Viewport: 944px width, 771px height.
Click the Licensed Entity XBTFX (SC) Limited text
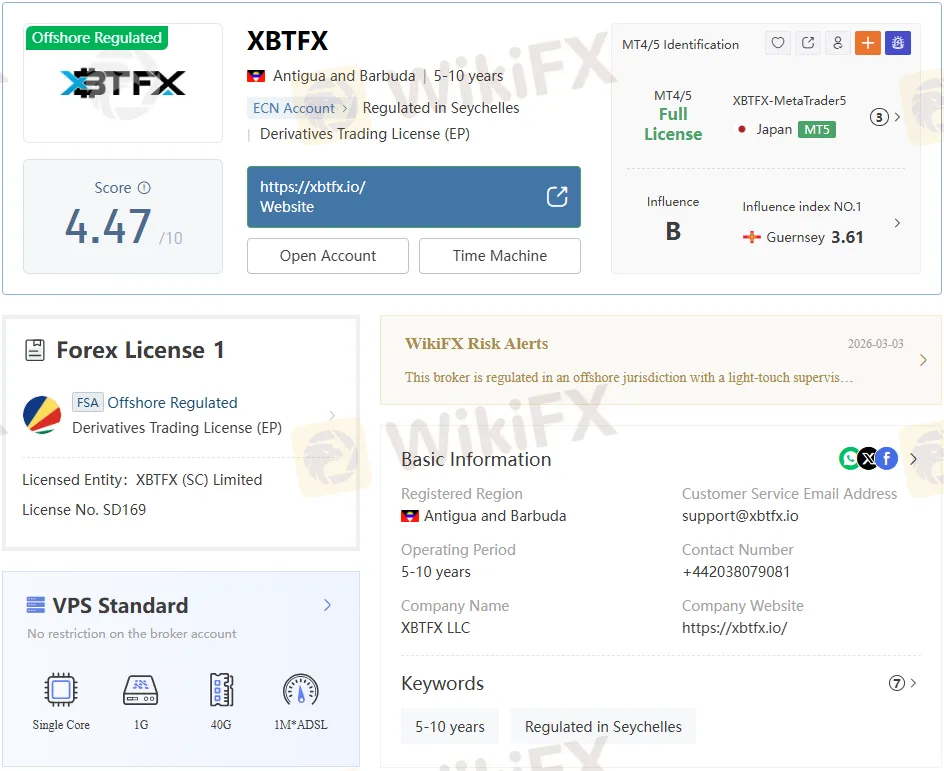(x=142, y=480)
